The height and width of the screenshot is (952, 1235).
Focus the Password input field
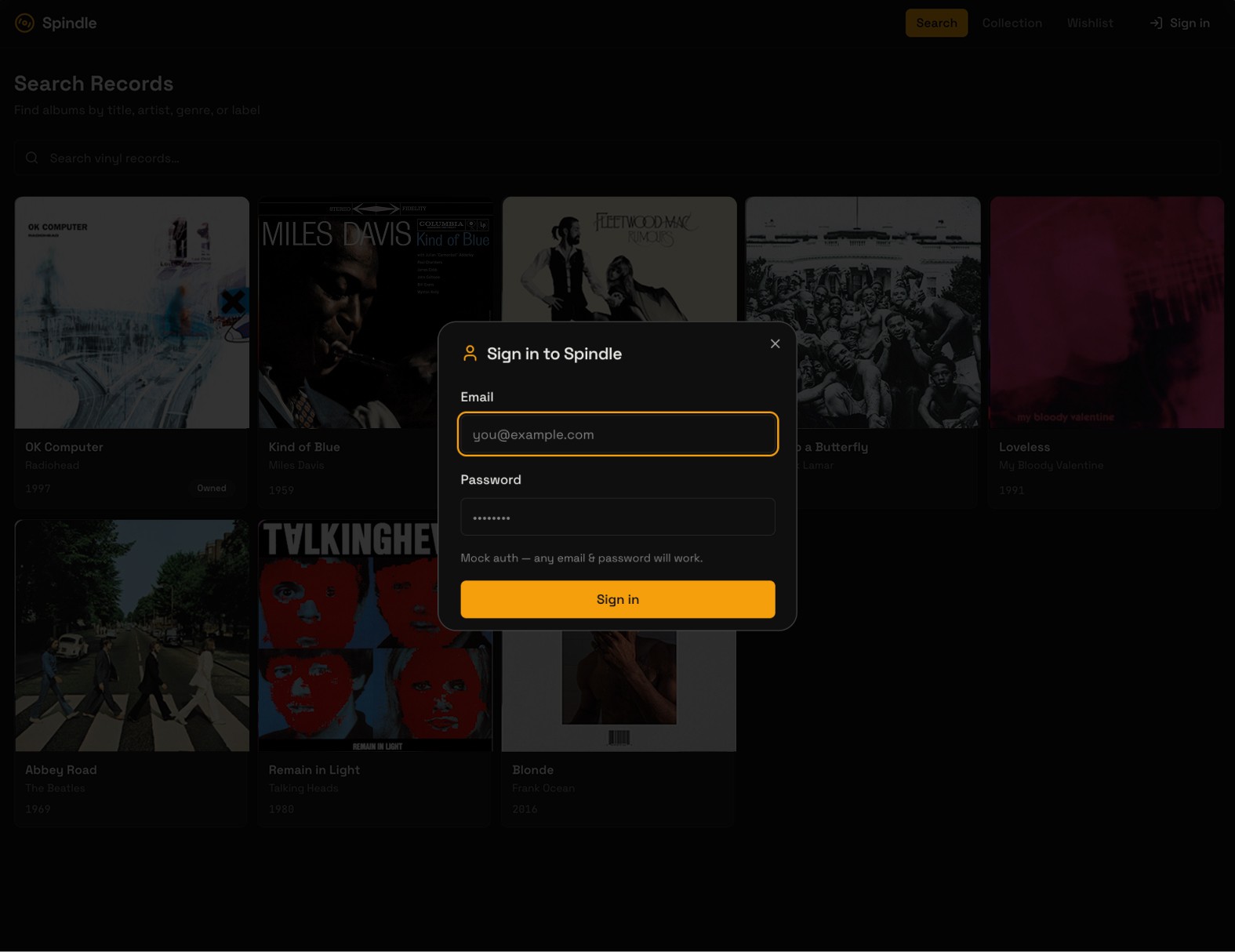coord(618,517)
